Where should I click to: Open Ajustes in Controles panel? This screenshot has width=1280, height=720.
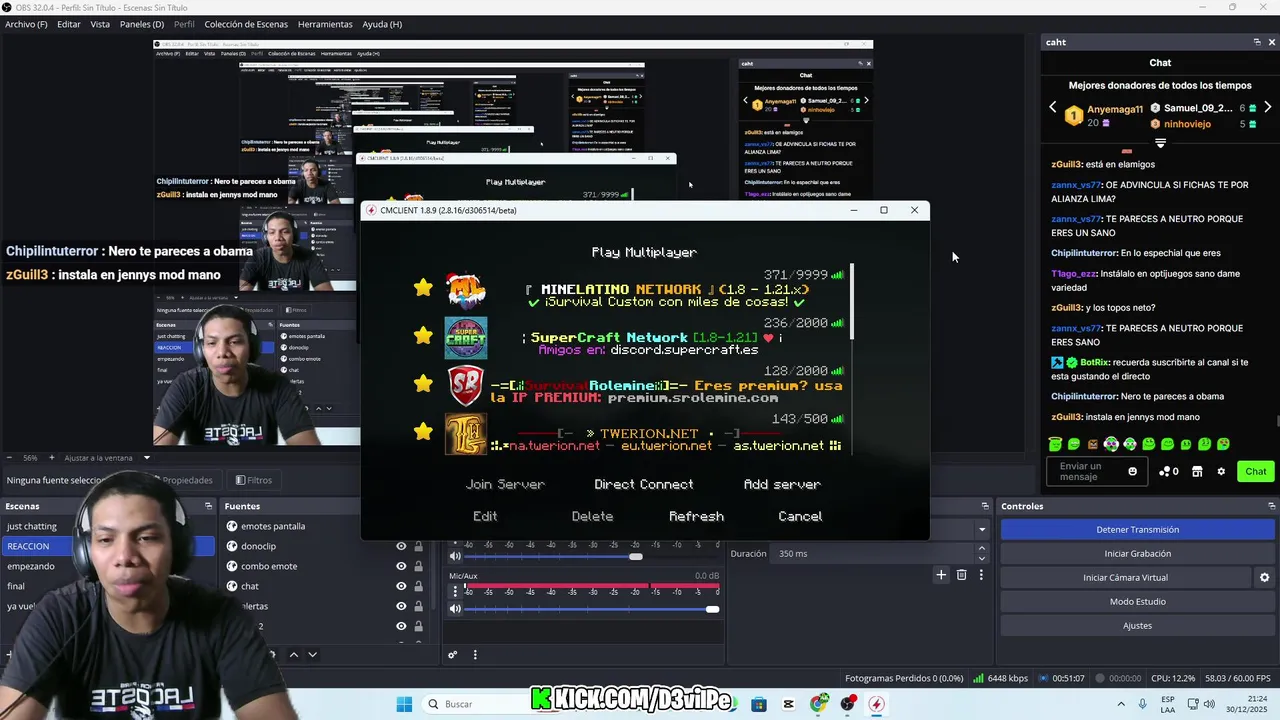click(1137, 625)
